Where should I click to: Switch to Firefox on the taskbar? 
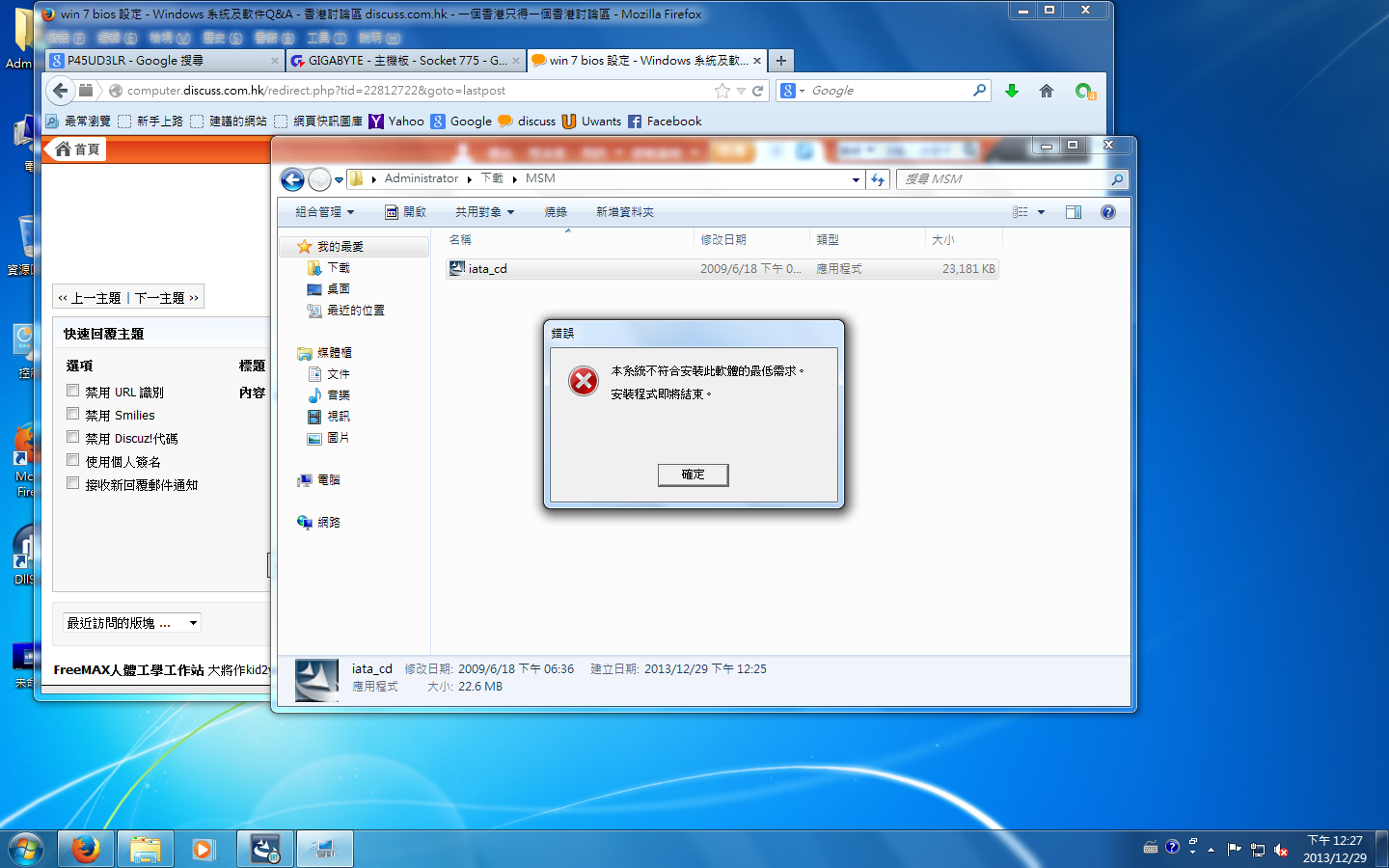pos(86,849)
